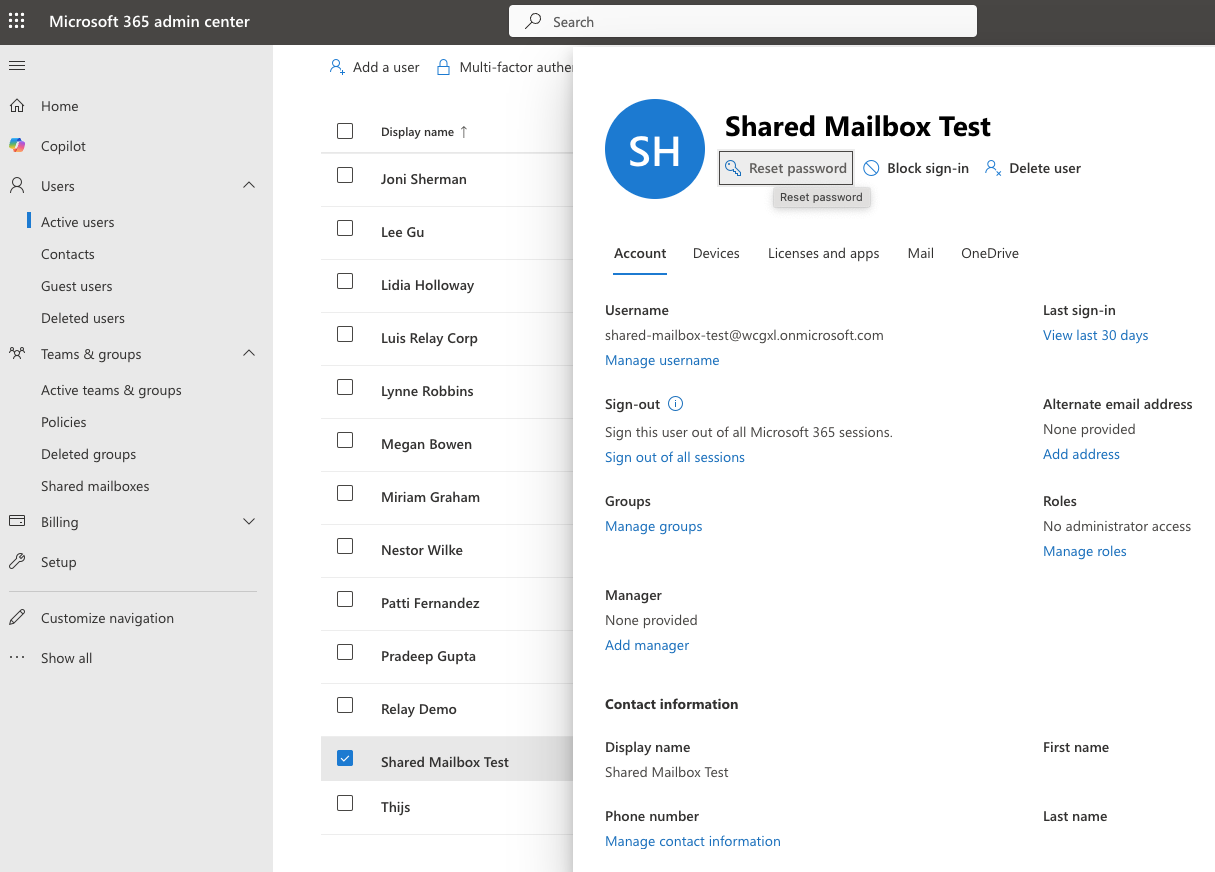
Task: Open the Microsoft 365 app launcher
Action: pos(16,20)
